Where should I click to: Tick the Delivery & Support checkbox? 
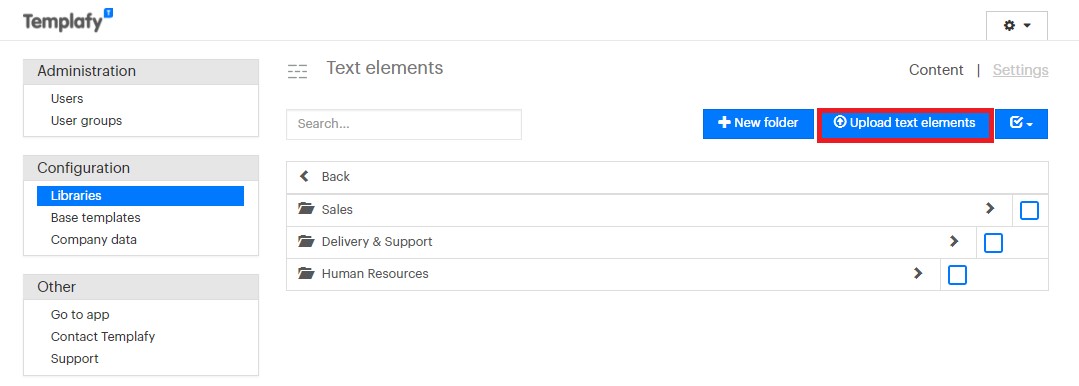tap(993, 243)
